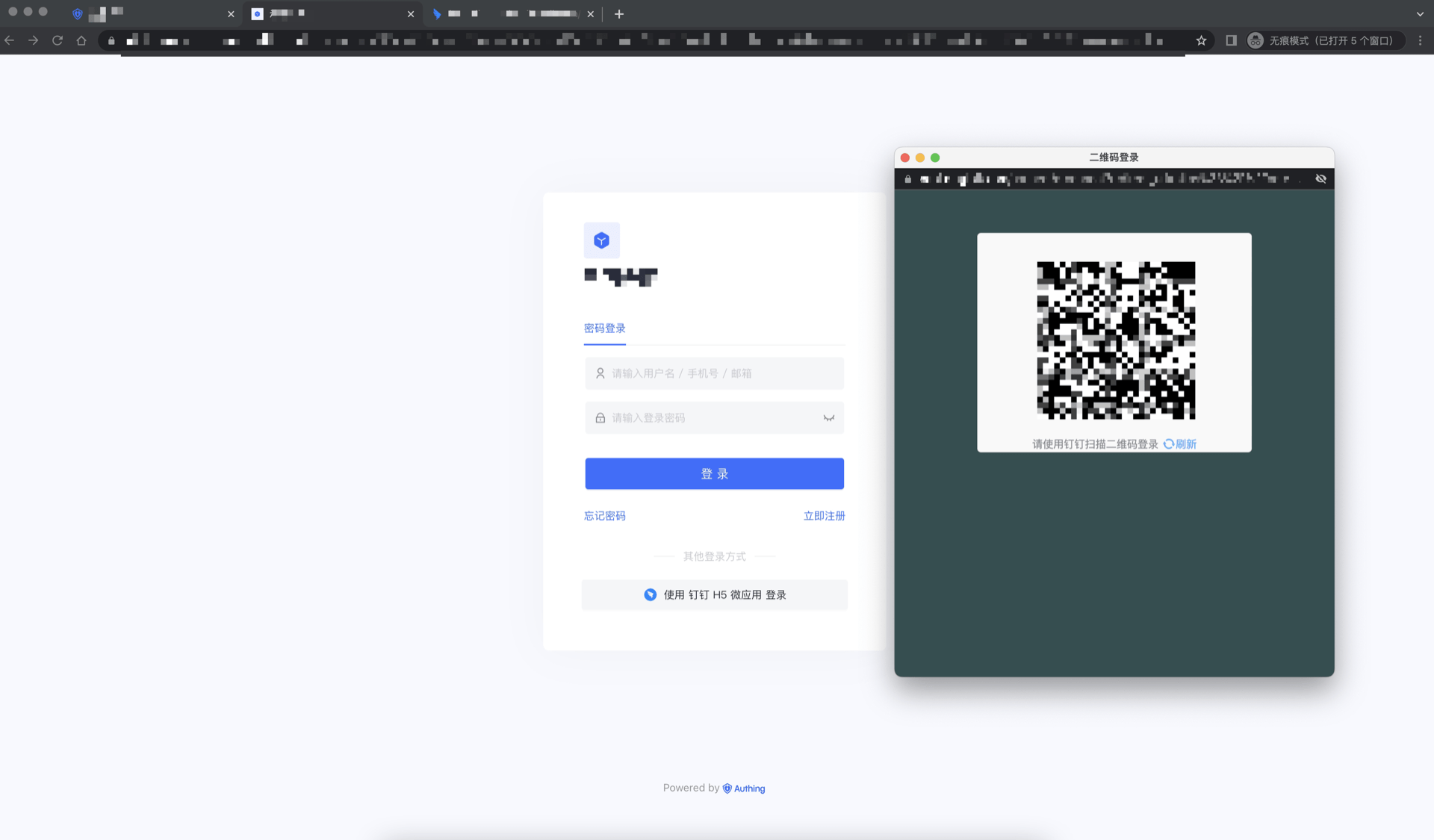The width and height of the screenshot is (1434, 840).
Task: Open the side panel icon
Action: pyautogui.click(x=1231, y=40)
